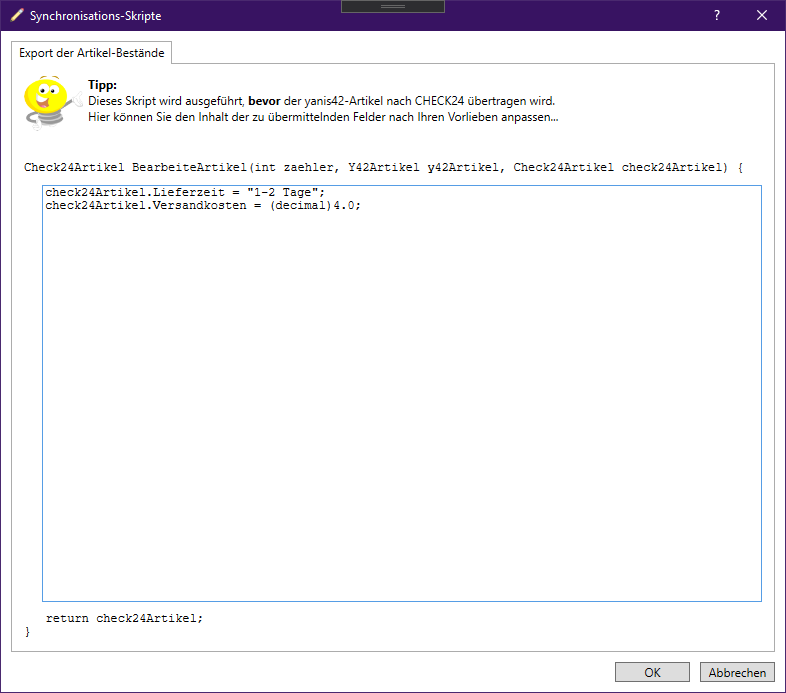Click the bold word bevor in the tip
The height and width of the screenshot is (693, 786).
point(264,101)
